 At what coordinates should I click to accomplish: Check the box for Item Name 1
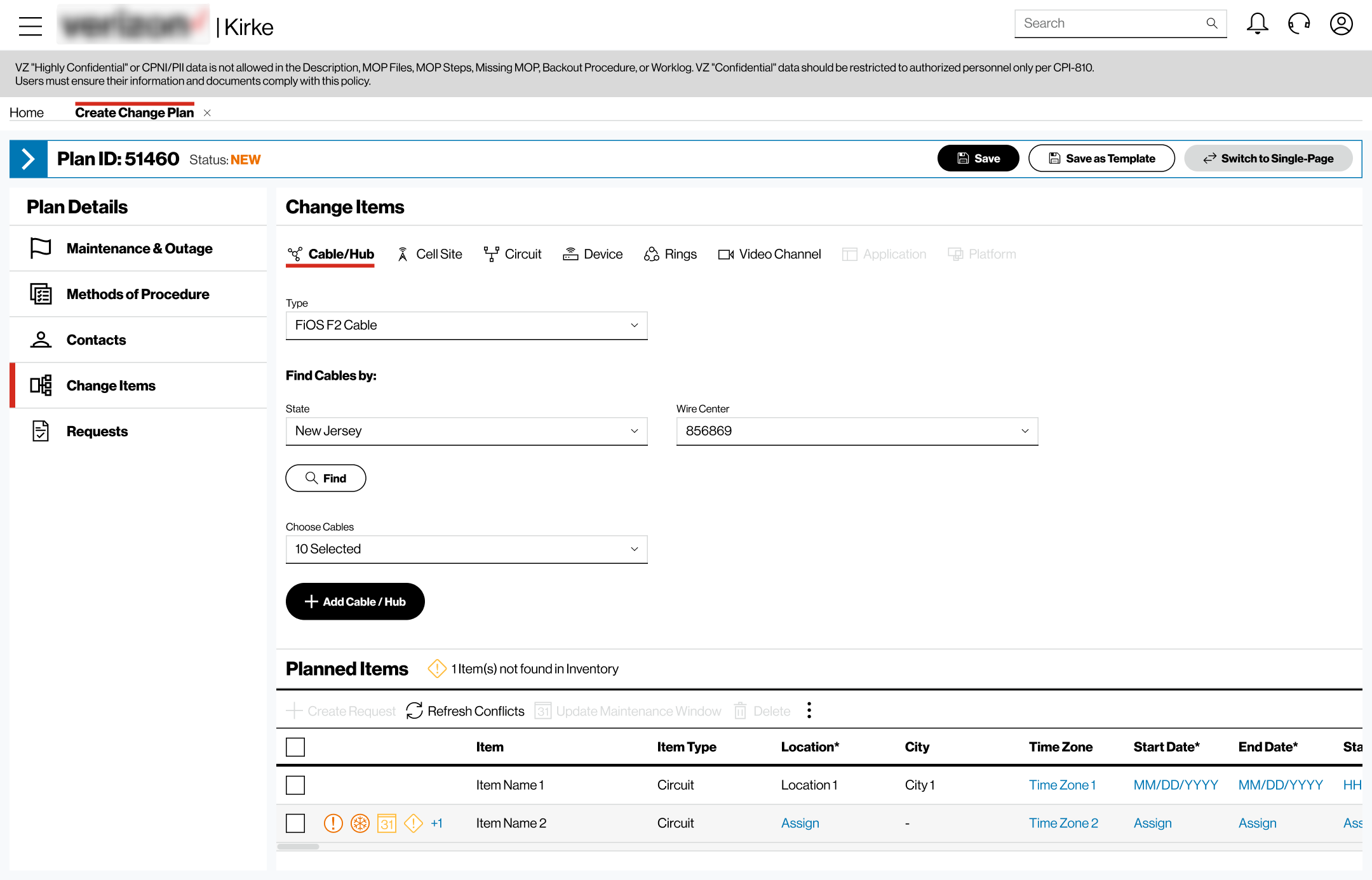coord(295,785)
